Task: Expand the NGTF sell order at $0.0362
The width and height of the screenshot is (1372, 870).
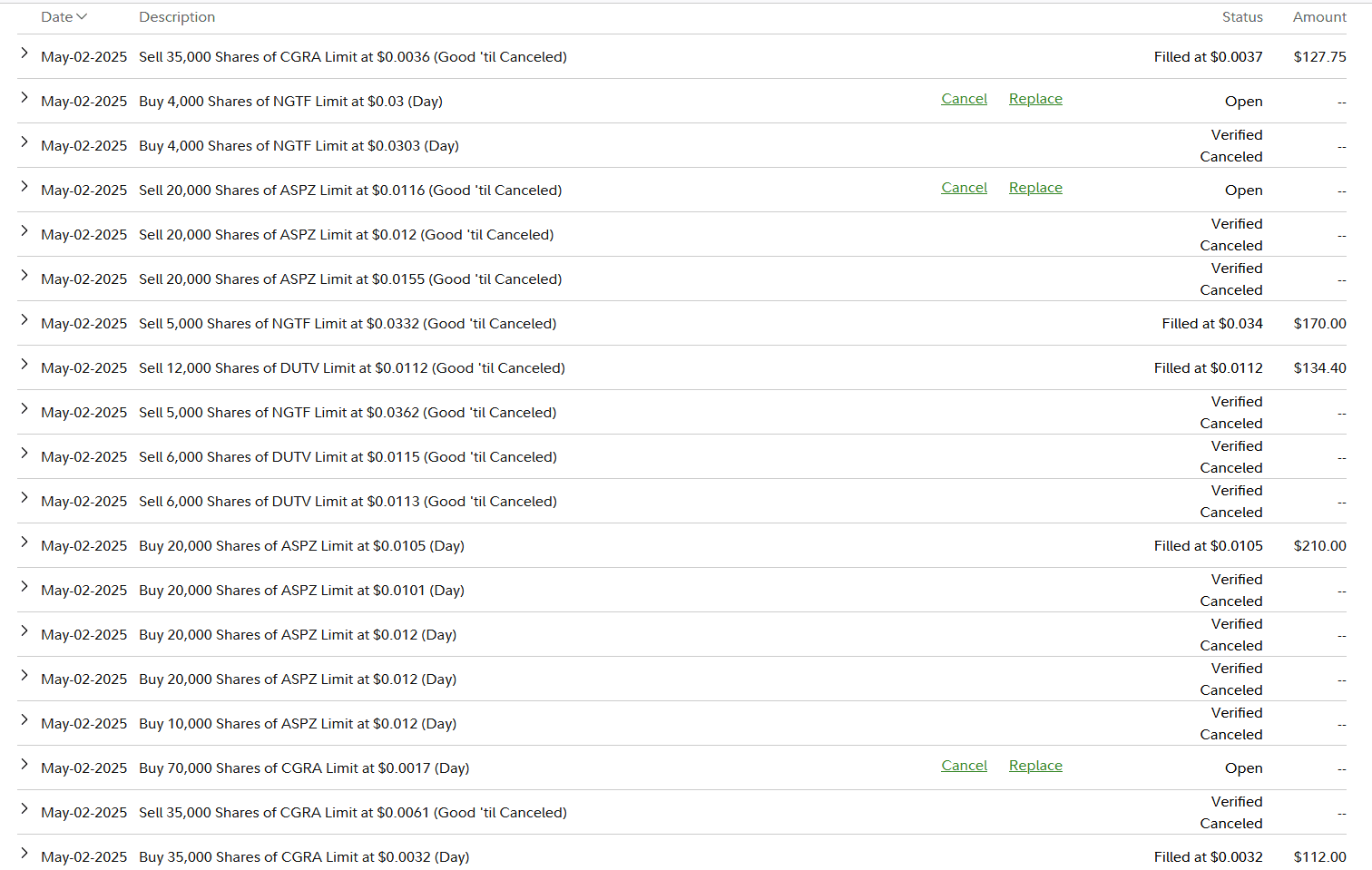Action: (24, 410)
